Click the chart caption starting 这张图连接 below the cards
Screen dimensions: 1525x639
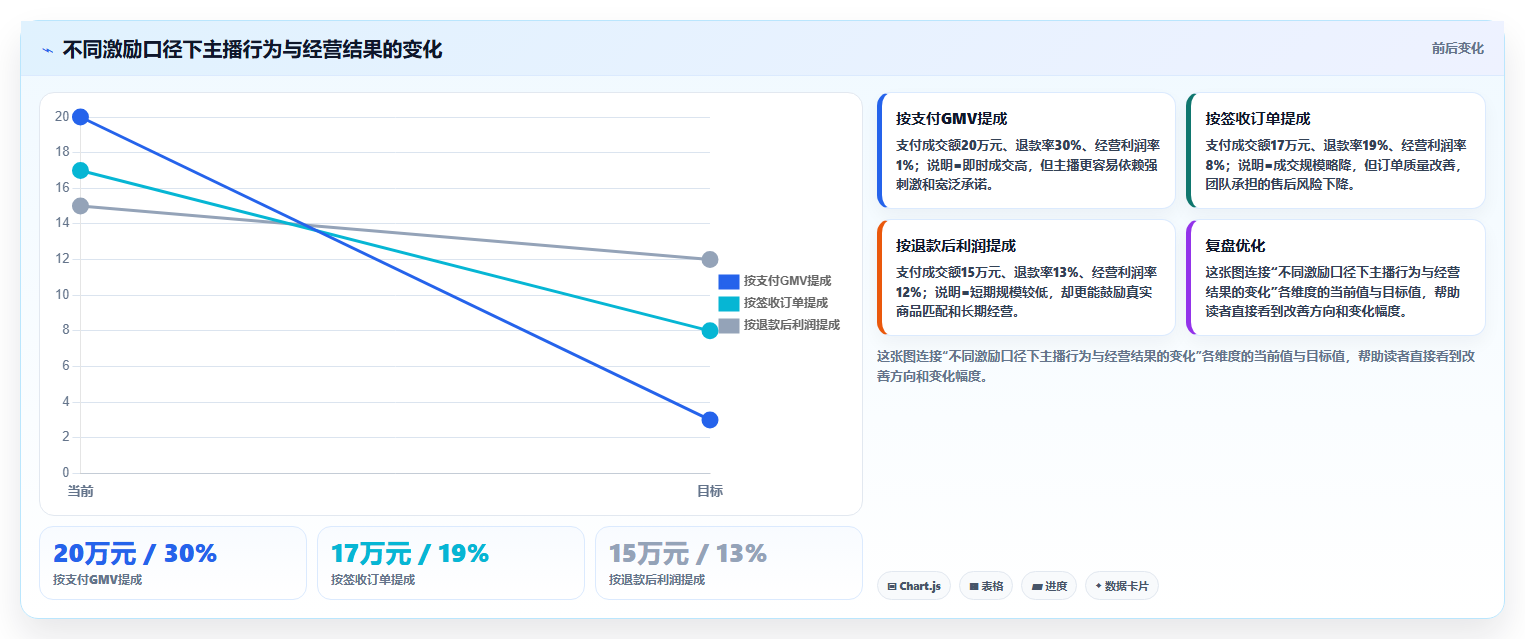pyautogui.click(x=1175, y=366)
